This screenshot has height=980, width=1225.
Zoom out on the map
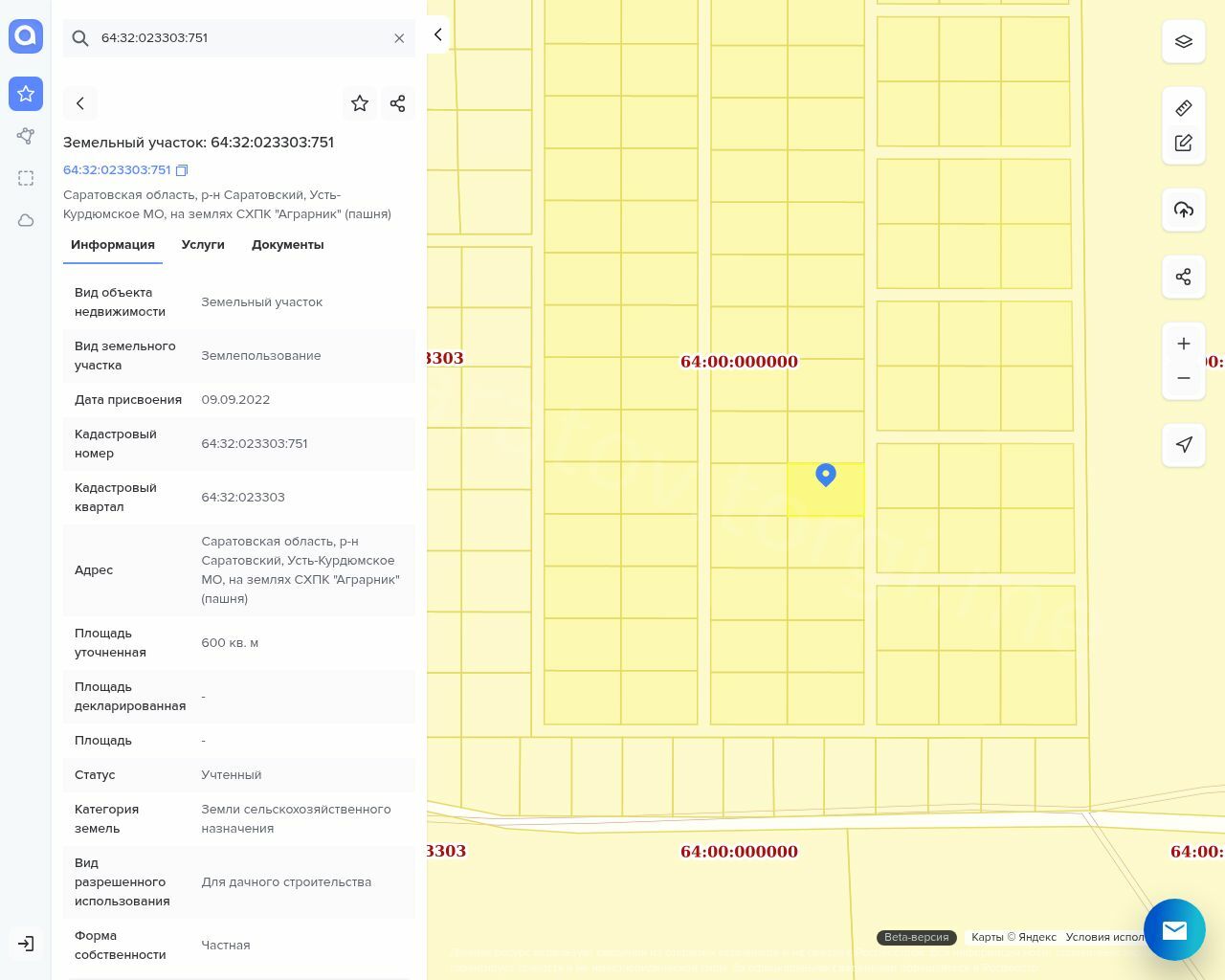coord(1184,378)
